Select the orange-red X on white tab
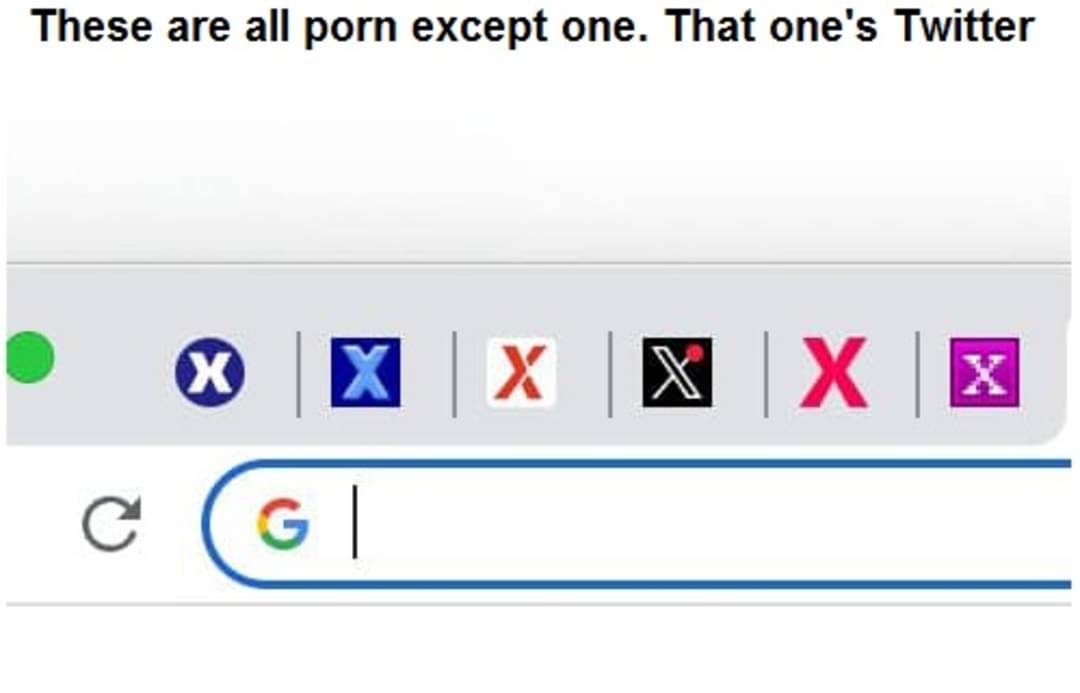The image size is (1080, 693). coord(521,372)
